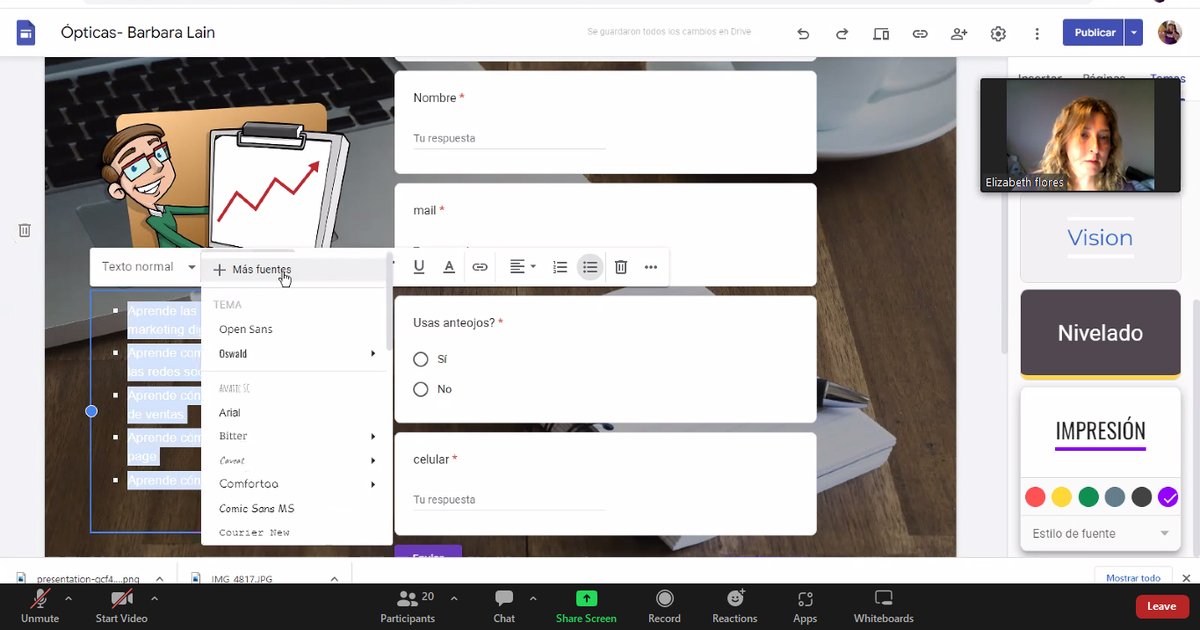This screenshot has height=630, width=1200.
Task: Open Zoom Chat
Action: tap(504, 606)
